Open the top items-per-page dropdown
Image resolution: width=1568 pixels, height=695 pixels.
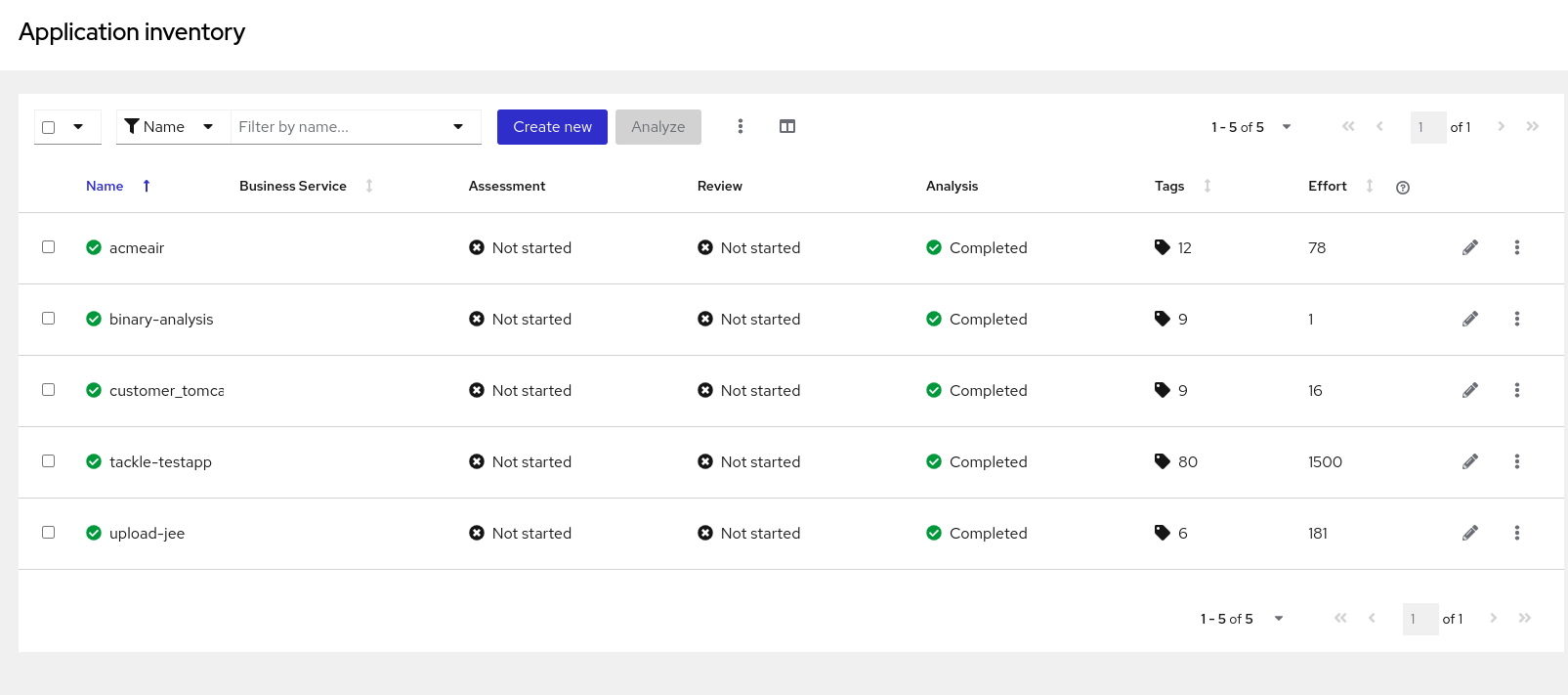pos(1286,127)
